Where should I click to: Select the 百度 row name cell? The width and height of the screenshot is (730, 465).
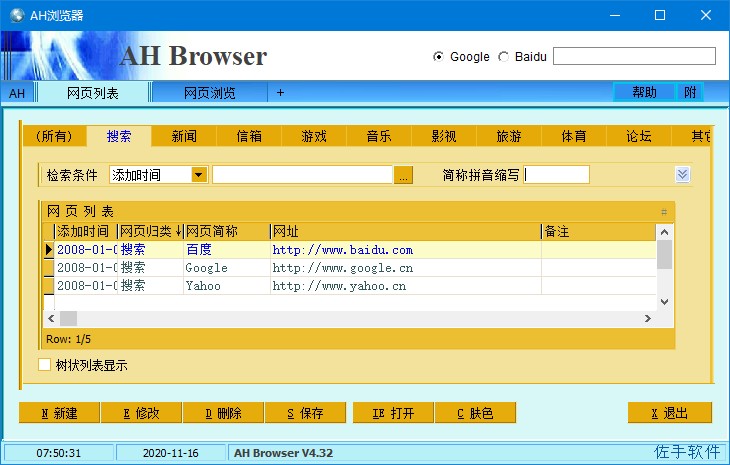[227, 250]
